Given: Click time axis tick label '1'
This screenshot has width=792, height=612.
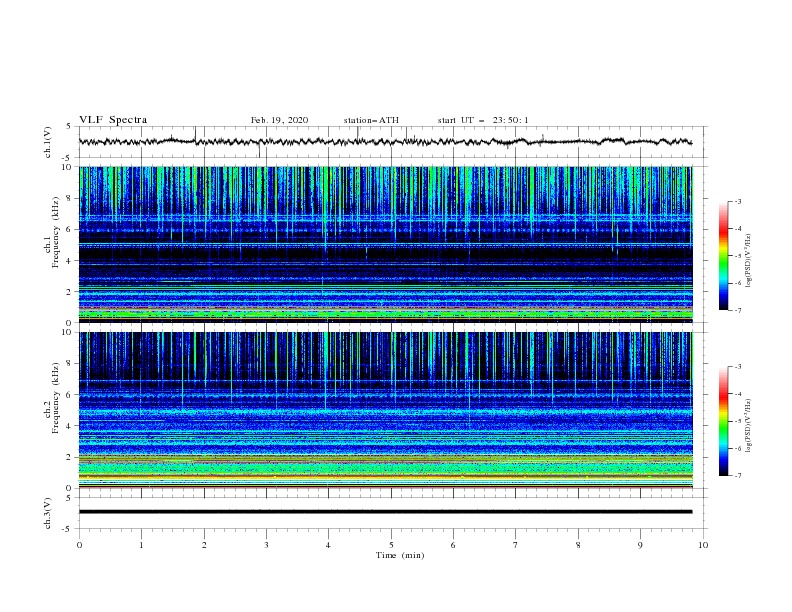Looking at the screenshot, I should click(141, 545).
